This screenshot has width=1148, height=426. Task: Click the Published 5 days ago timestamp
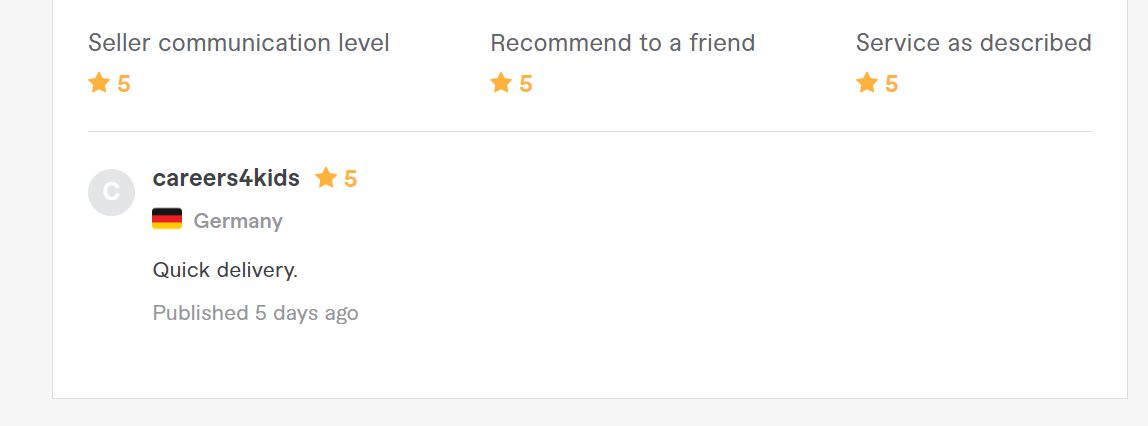click(255, 313)
